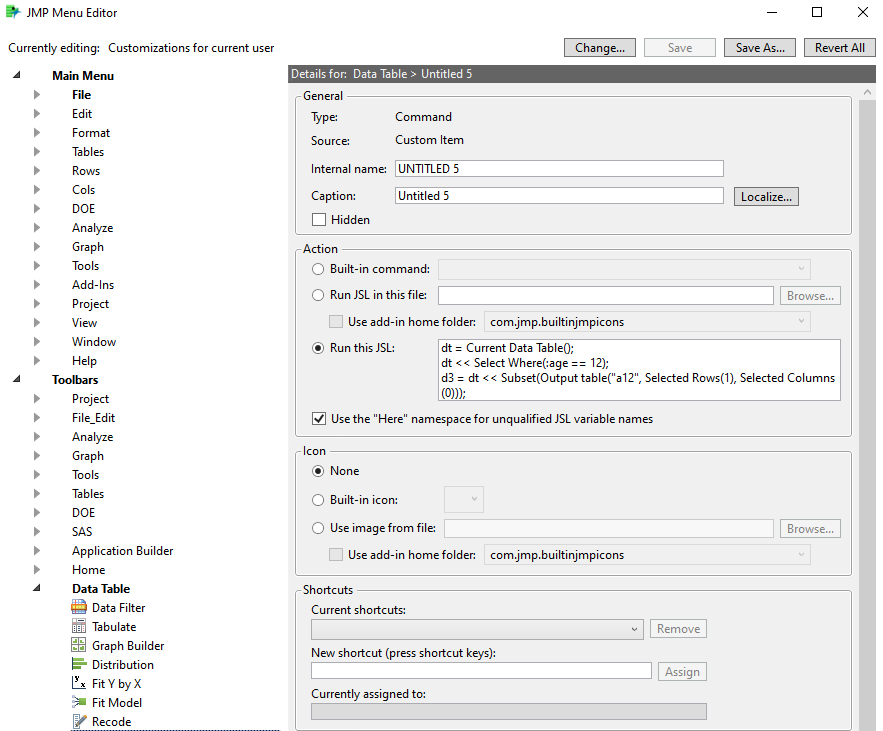Click the Run this JSL script text area
The height and width of the screenshot is (731, 883).
point(639,370)
